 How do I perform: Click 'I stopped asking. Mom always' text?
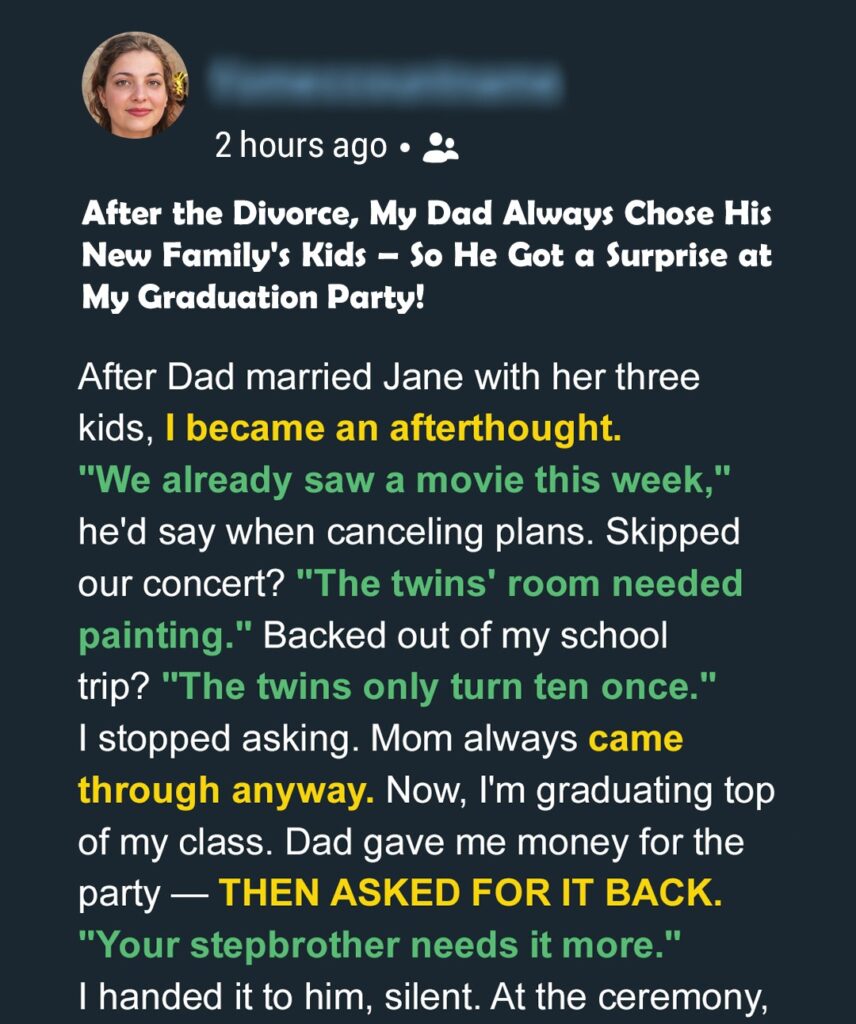[327, 739]
